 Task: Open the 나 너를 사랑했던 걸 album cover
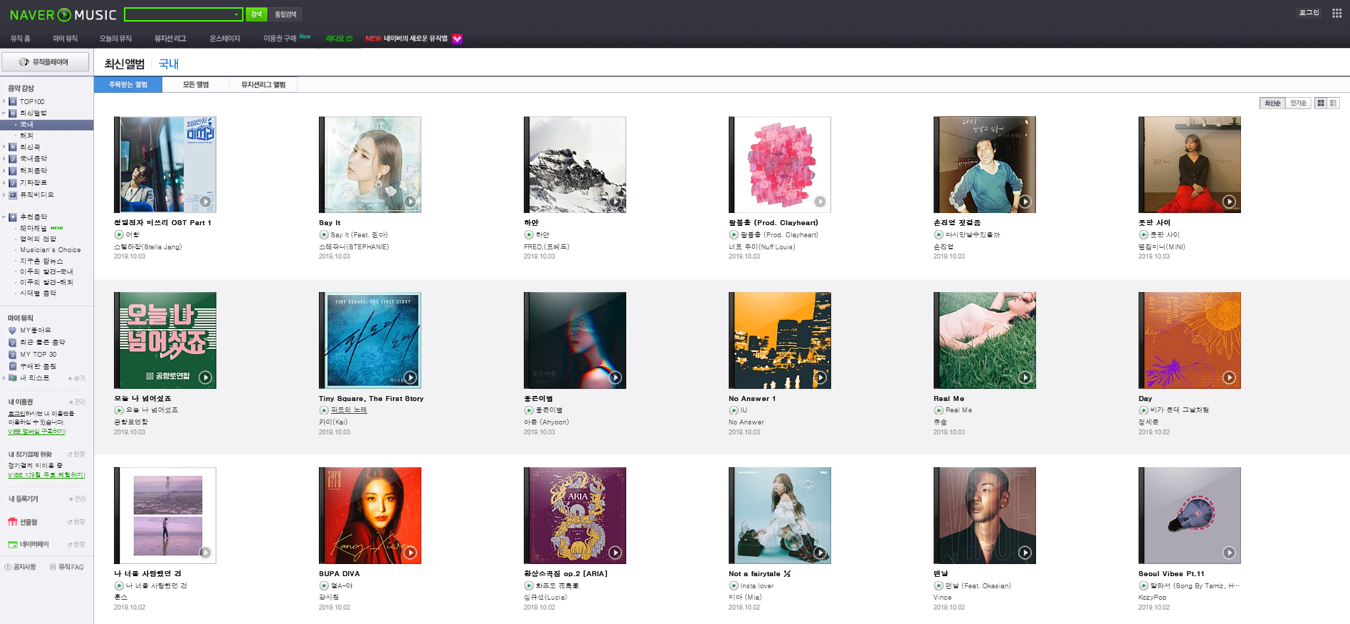tap(165, 515)
